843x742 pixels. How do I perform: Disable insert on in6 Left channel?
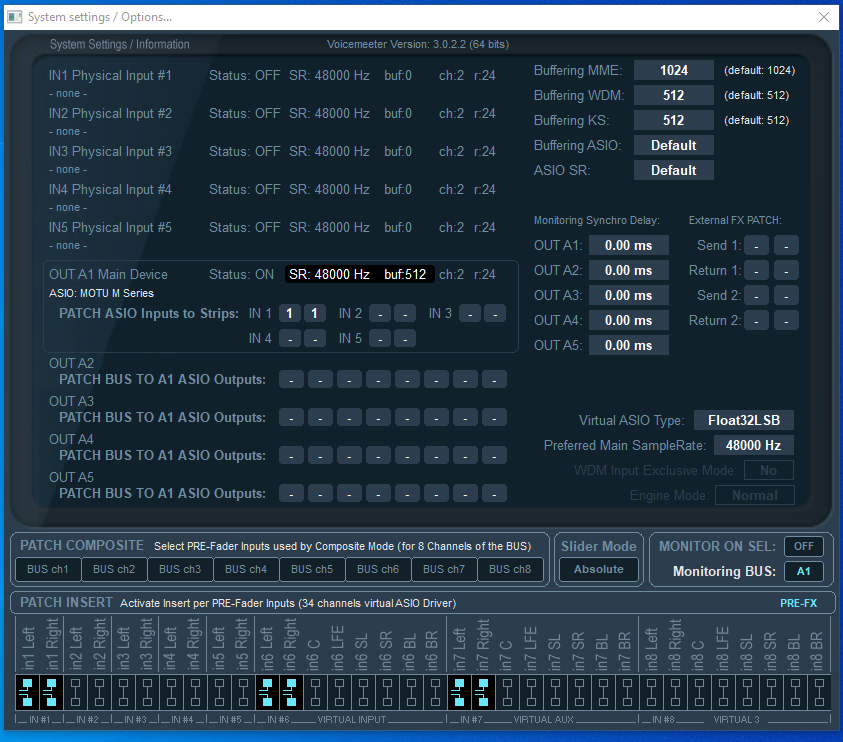coord(266,690)
